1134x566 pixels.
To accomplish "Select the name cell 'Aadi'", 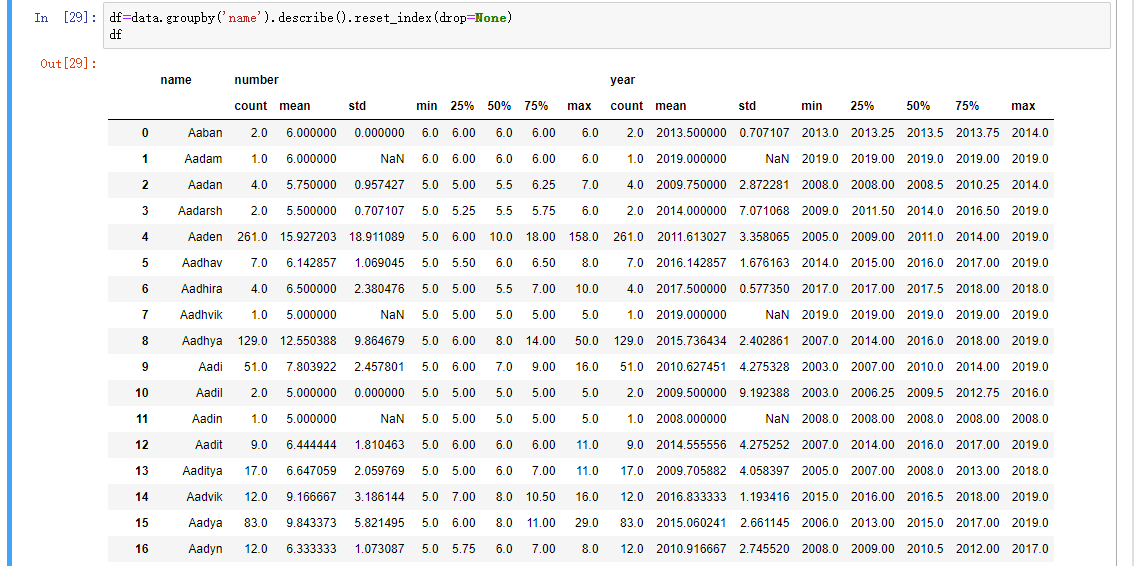I will tap(211, 367).
